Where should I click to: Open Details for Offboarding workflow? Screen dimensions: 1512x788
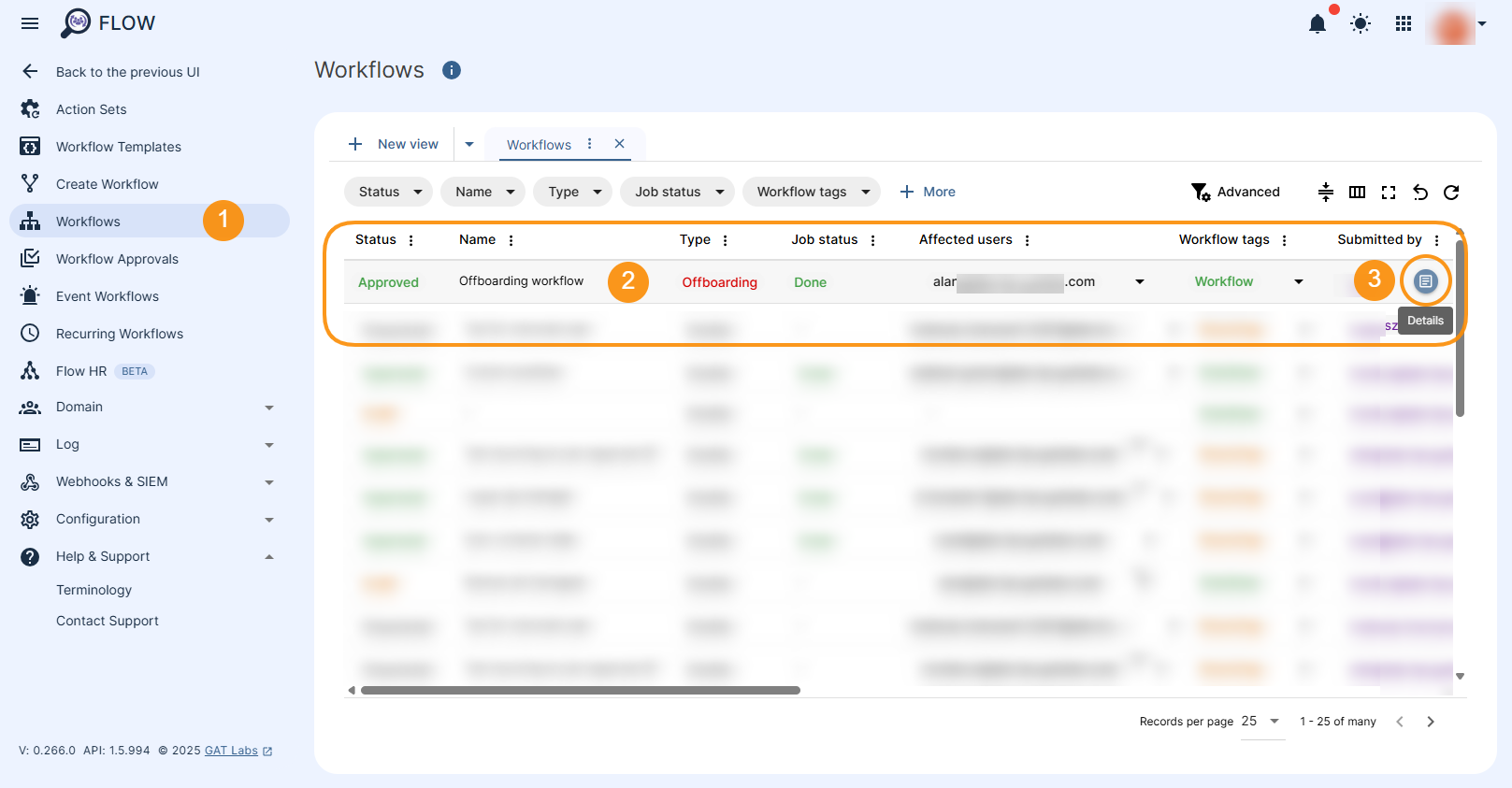pos(1425,280)
